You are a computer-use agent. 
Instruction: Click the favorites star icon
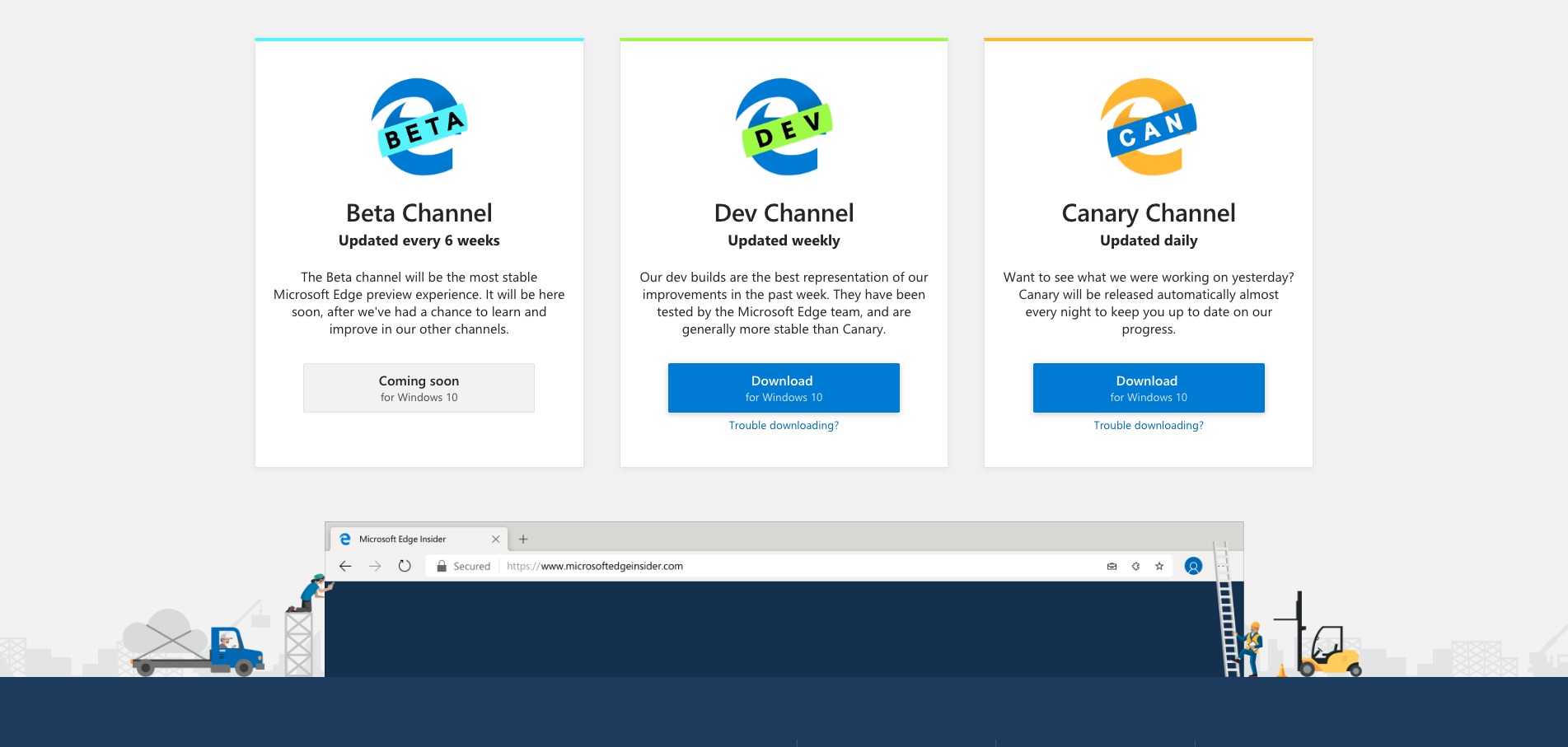pos(1159,566)
